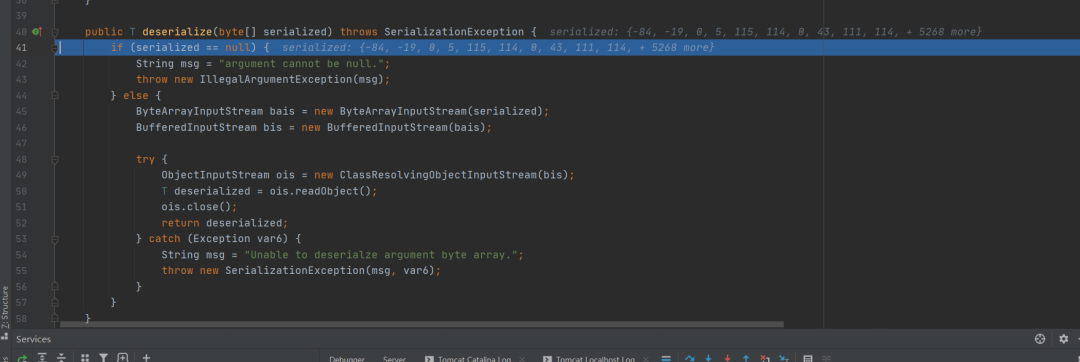Image resolution: width=1080 pixels, height=362 pixels.
Task: Click the Run to Cursor debugger icon
Action: [x=784, y=359]
